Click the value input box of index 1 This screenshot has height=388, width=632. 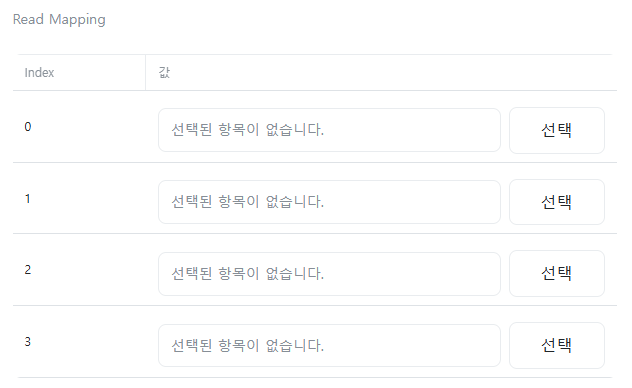[x=329, y=202]
